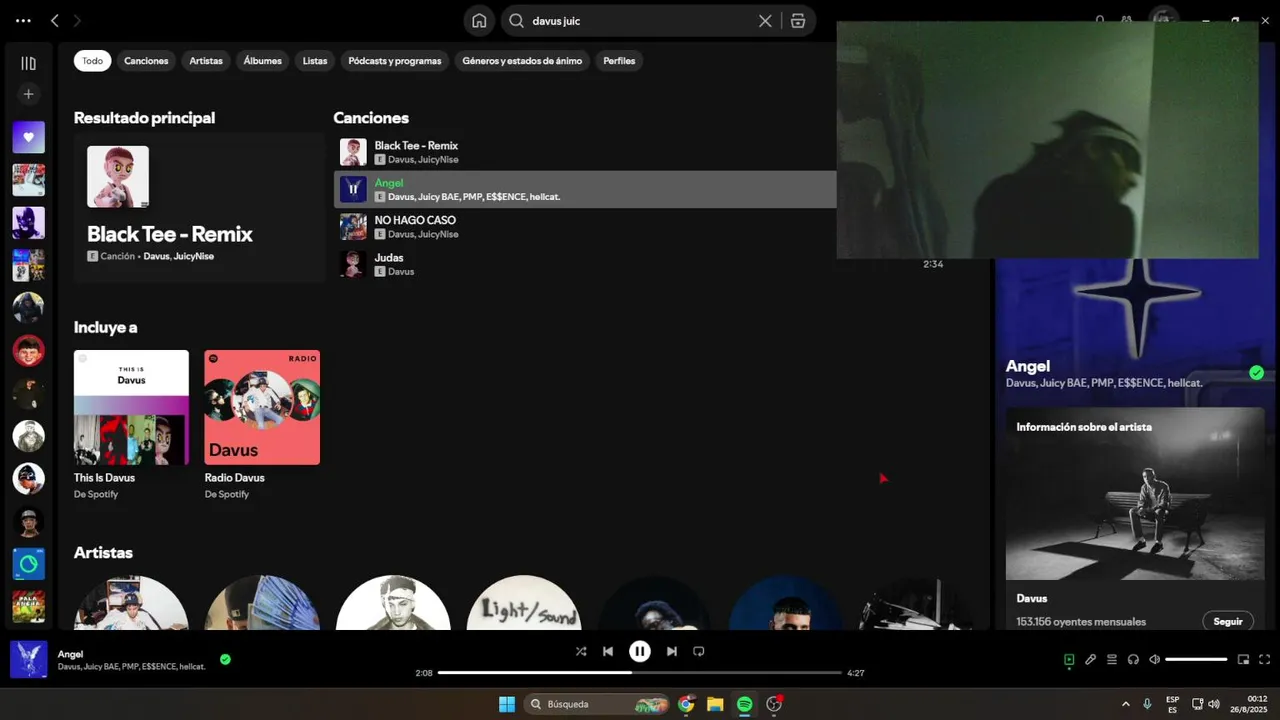Open the Browse icon beside search

(798, 21)
